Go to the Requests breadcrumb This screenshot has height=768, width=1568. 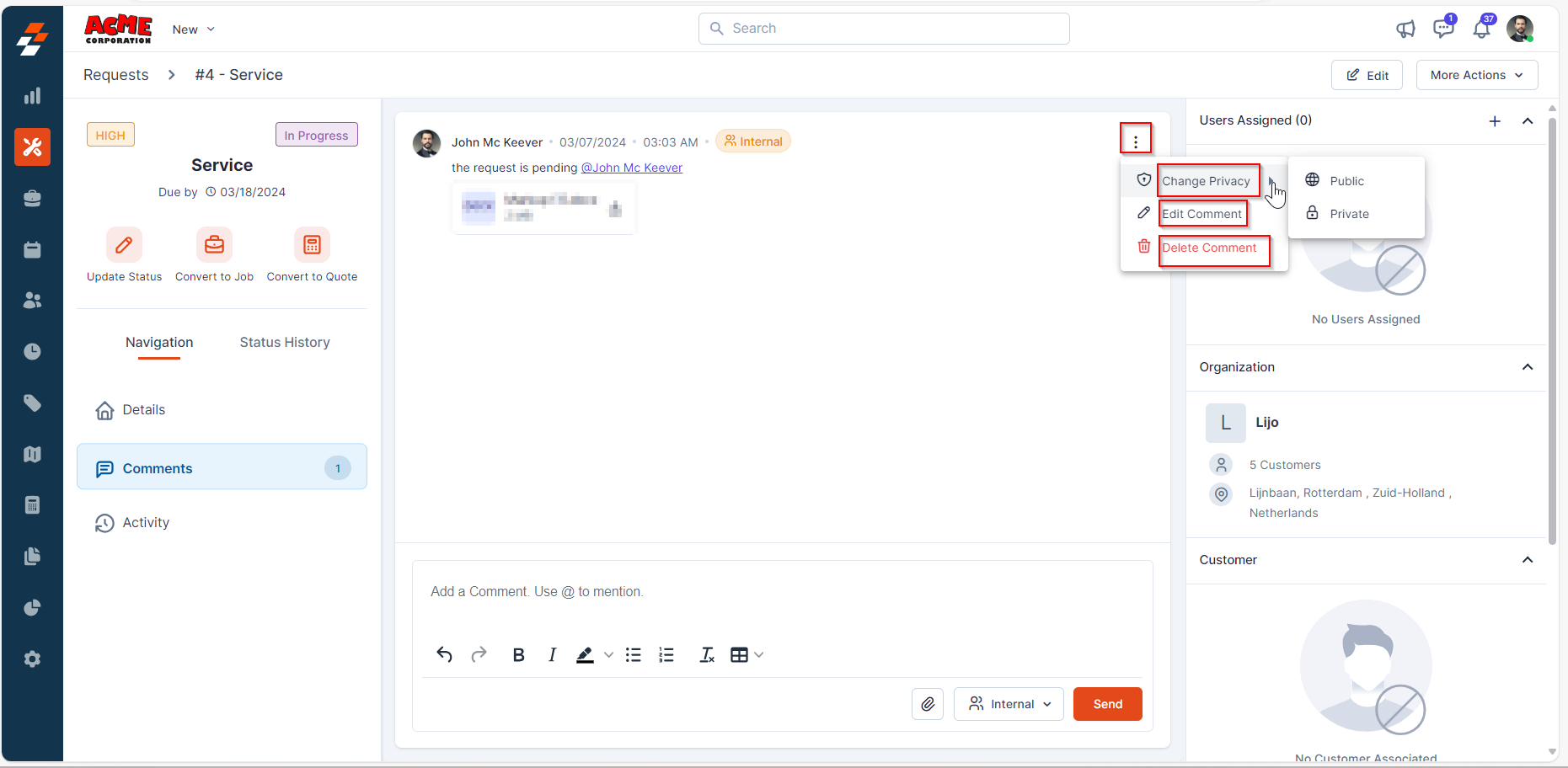115,75
